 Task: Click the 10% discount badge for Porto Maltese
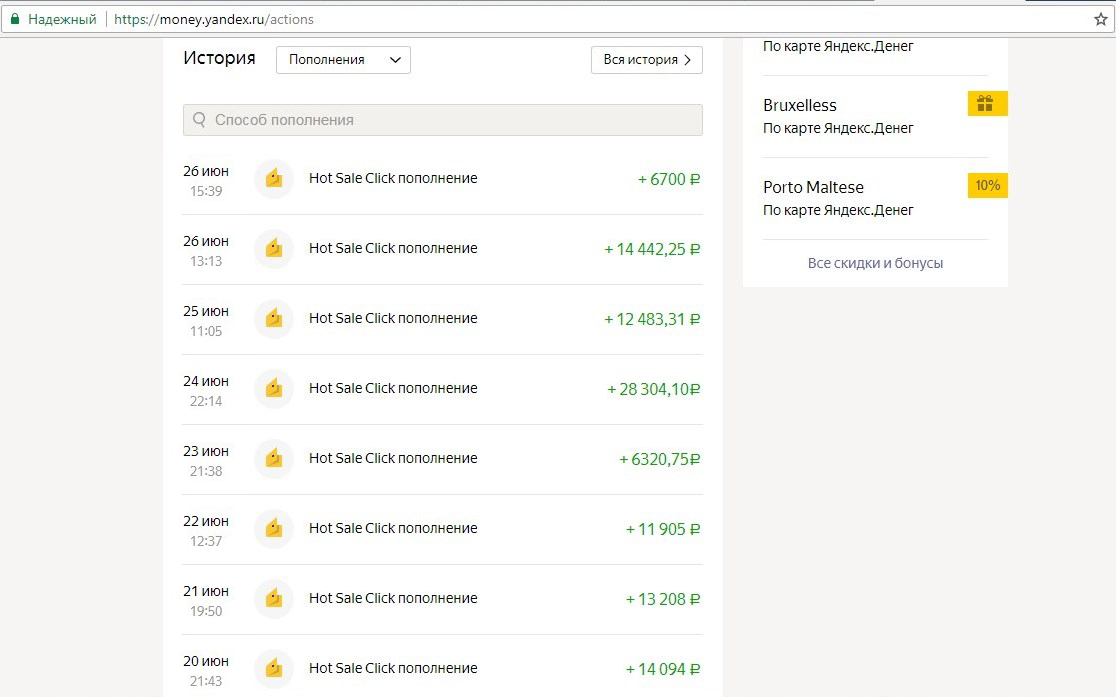(987, 186)
